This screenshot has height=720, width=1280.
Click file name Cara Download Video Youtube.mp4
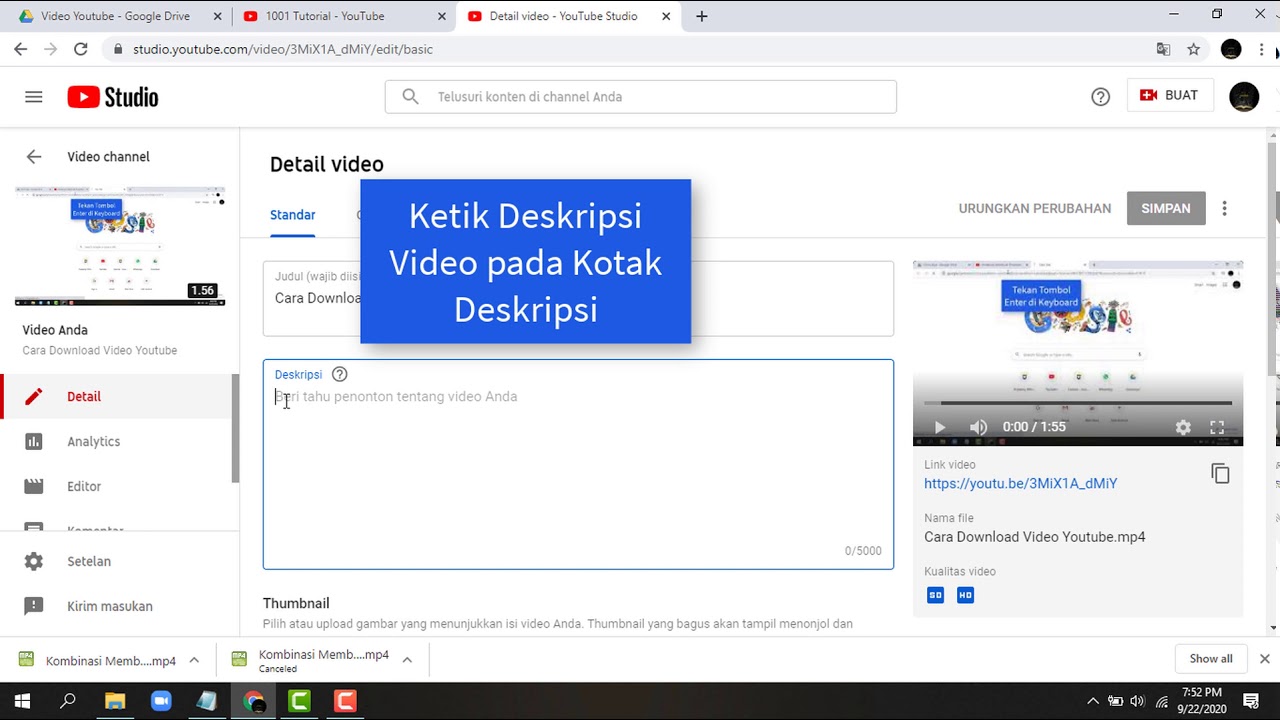1035,537
